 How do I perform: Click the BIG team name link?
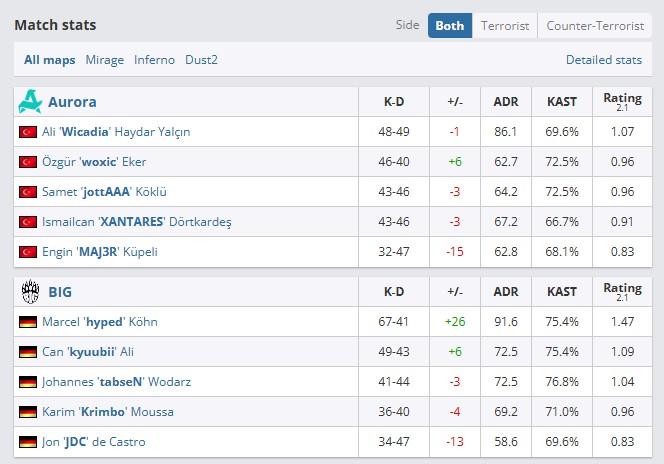tap(60, 292)
